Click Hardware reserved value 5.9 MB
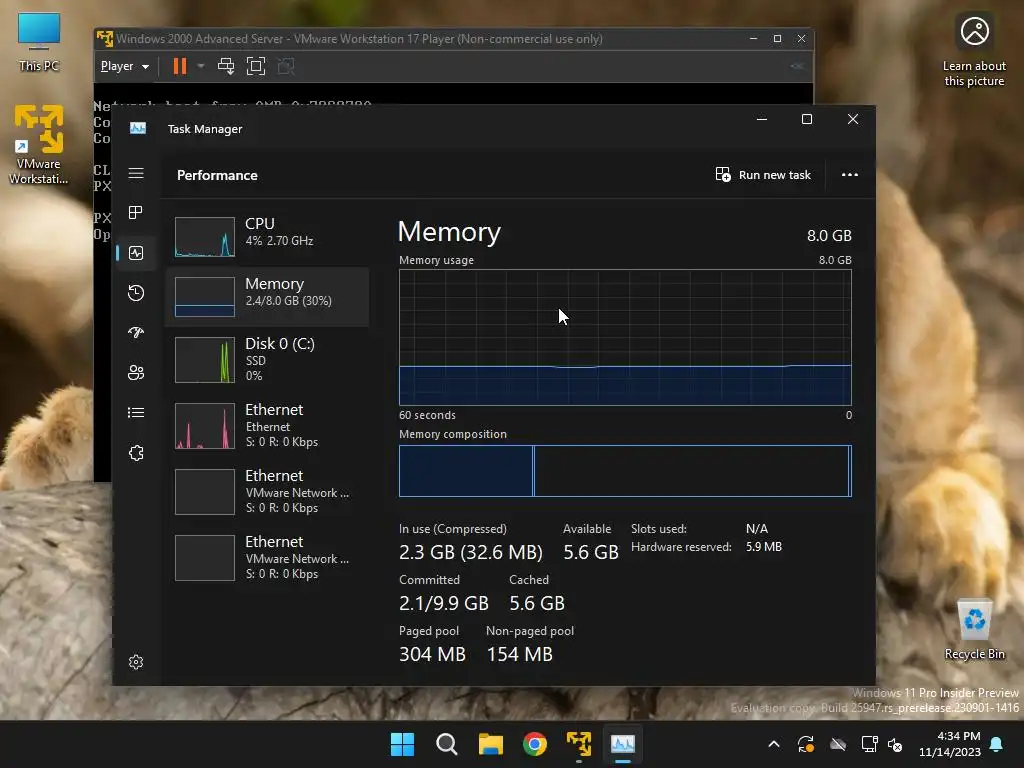Screen dimensions: 1024x768 click(x=764, y=547)
